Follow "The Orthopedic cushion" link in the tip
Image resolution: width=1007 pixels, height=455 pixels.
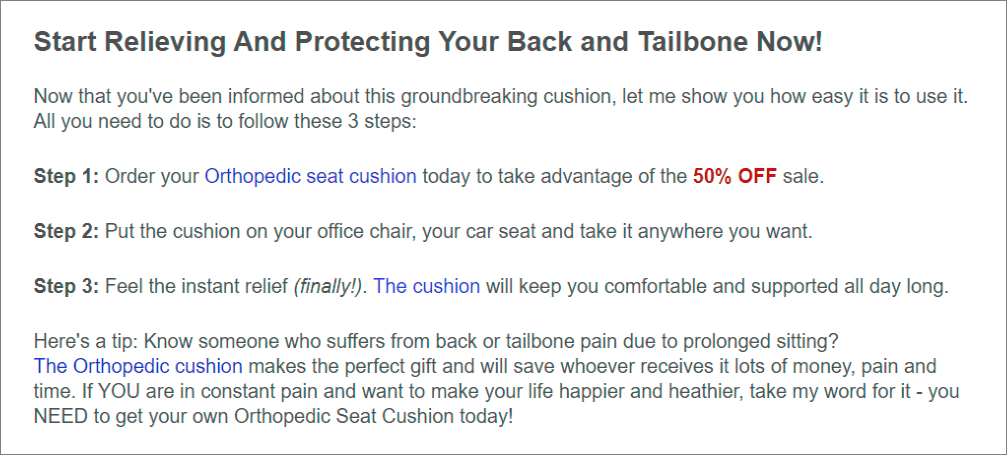(x=138, y=366)
